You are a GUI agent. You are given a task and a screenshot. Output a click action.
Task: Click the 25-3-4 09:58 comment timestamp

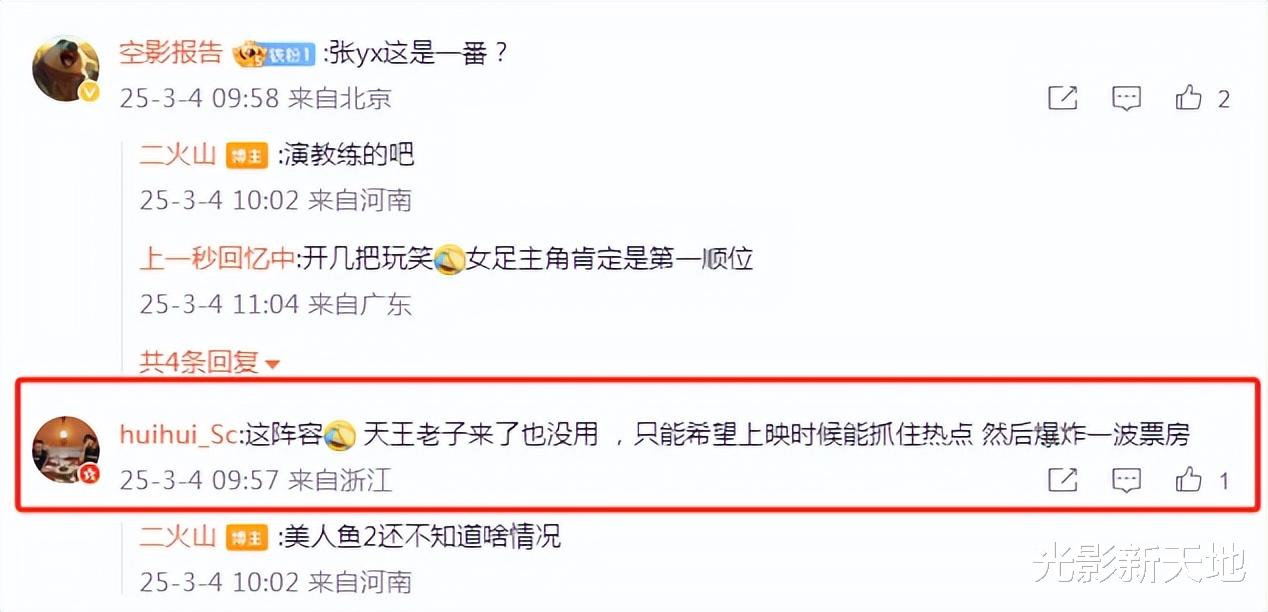tap(200, 99)
